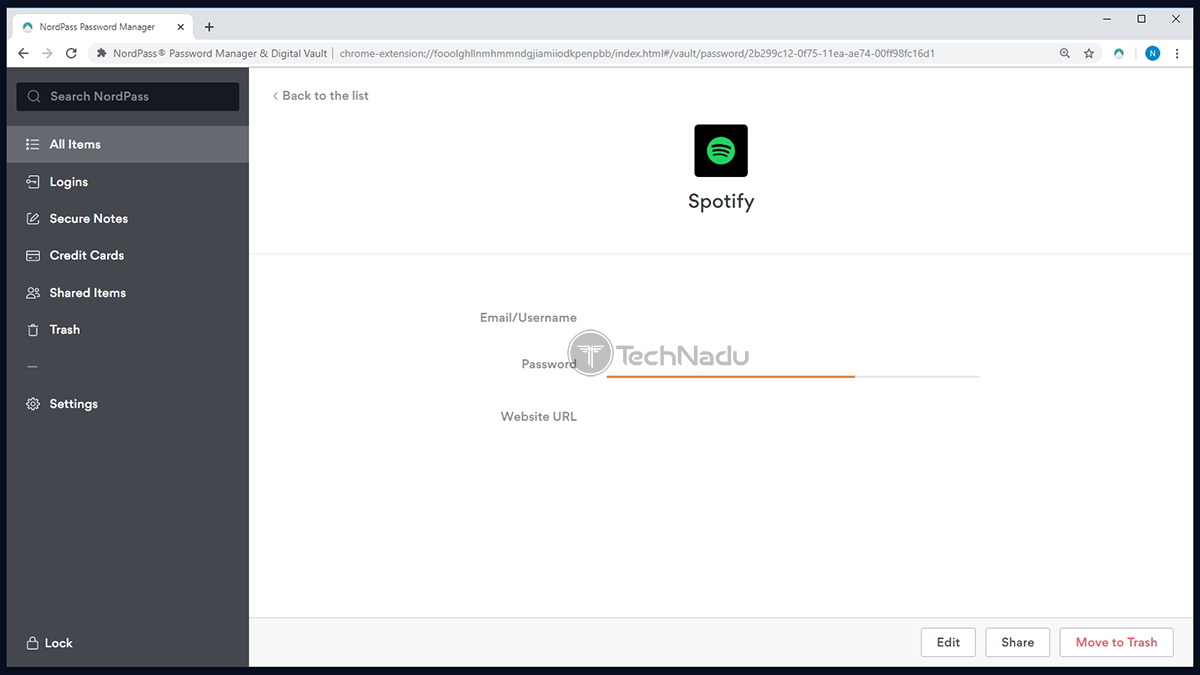This screenshot has height=675, width=1200.
Task: Click the Password field label
Action: (x=549, y=364)
